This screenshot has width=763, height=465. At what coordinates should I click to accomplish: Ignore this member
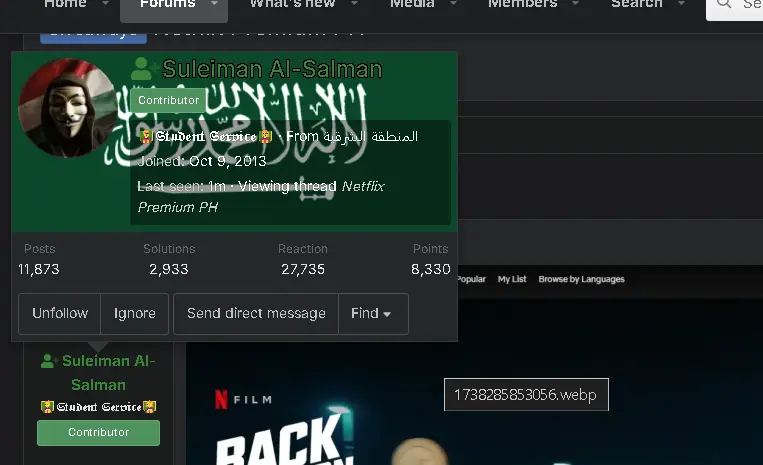coord(135,314)
